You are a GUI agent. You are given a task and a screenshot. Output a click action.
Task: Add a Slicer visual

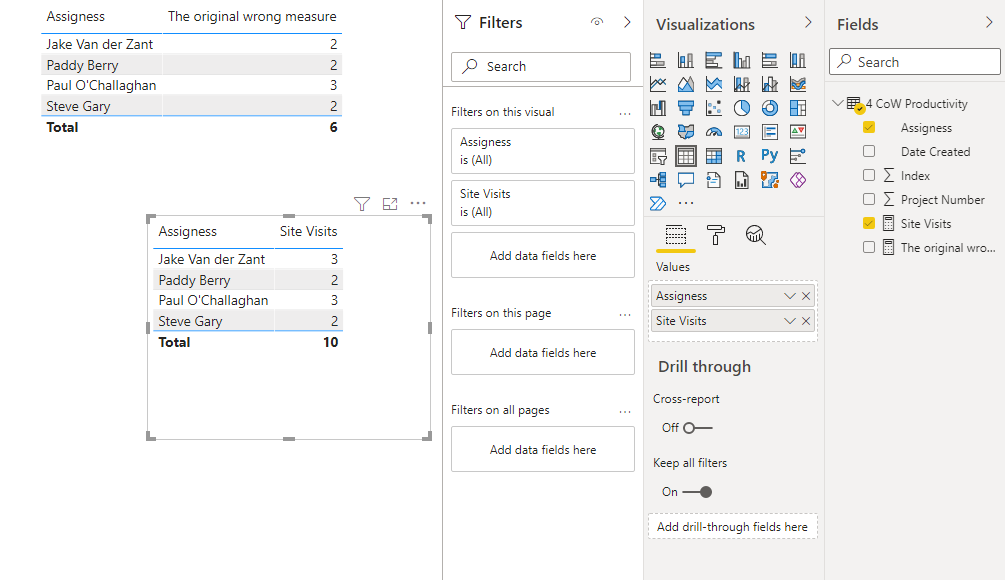658,156
